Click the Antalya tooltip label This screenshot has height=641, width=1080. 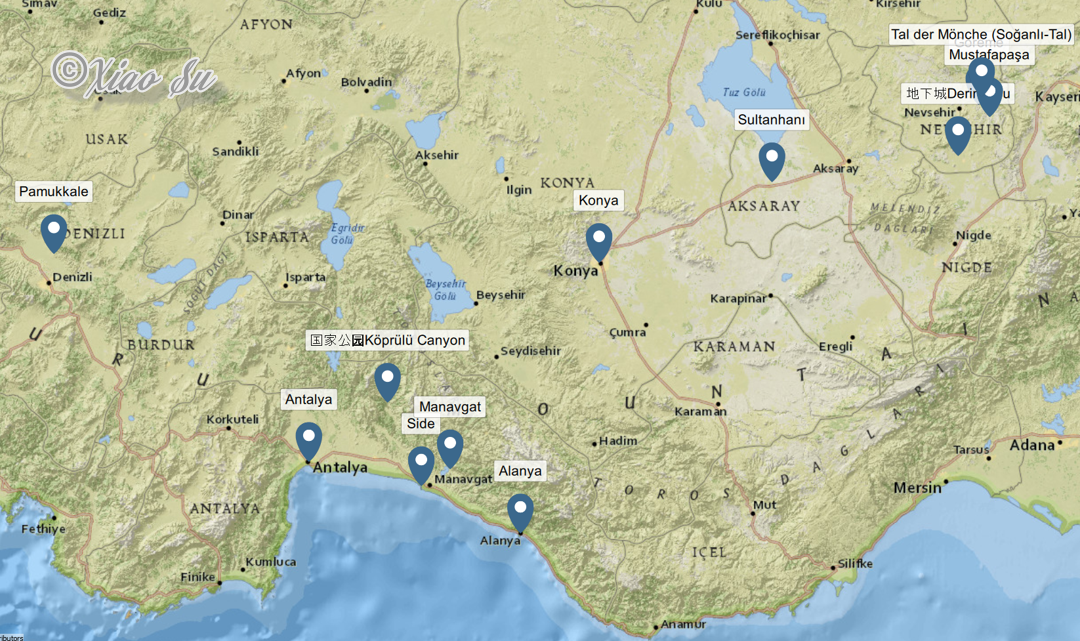coord(308,399)
